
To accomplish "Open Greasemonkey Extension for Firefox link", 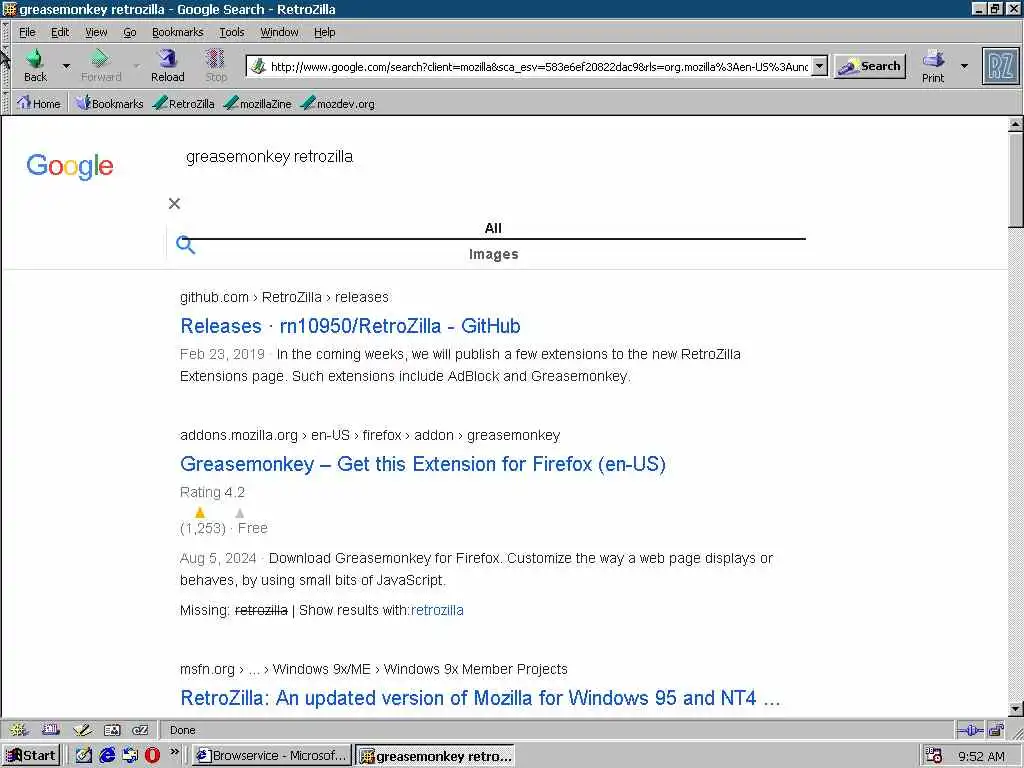I will pos(423,464).
